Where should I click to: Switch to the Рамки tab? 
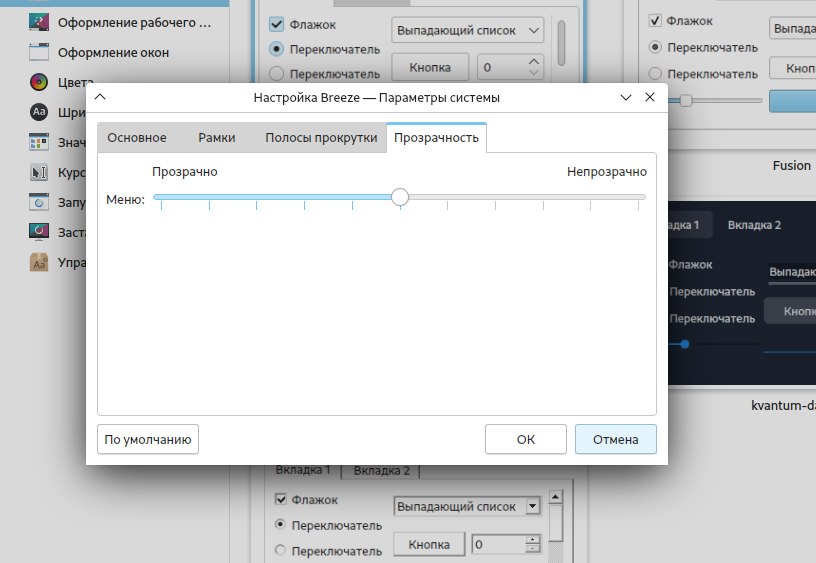tap(216, 138)
